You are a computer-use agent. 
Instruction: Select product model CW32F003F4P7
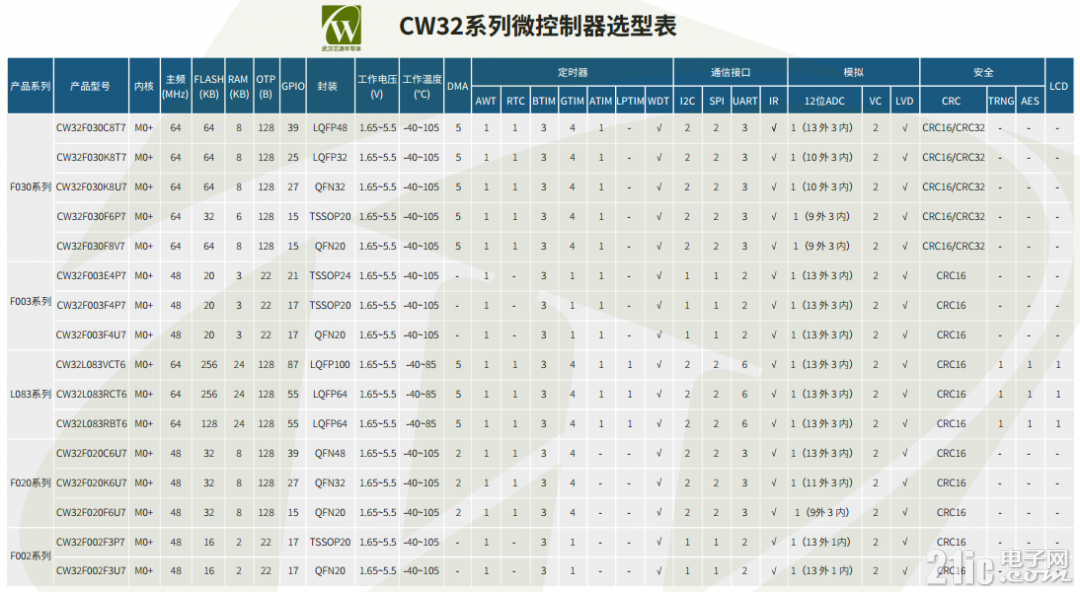pos(91,305)
